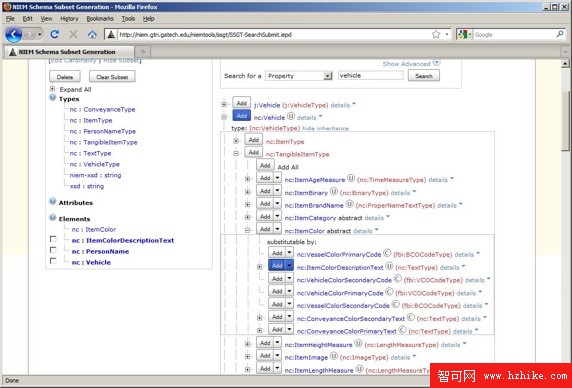The image size is (572, 388).
Task: Click the Show Advanced link
Action: tap(406, 63)
